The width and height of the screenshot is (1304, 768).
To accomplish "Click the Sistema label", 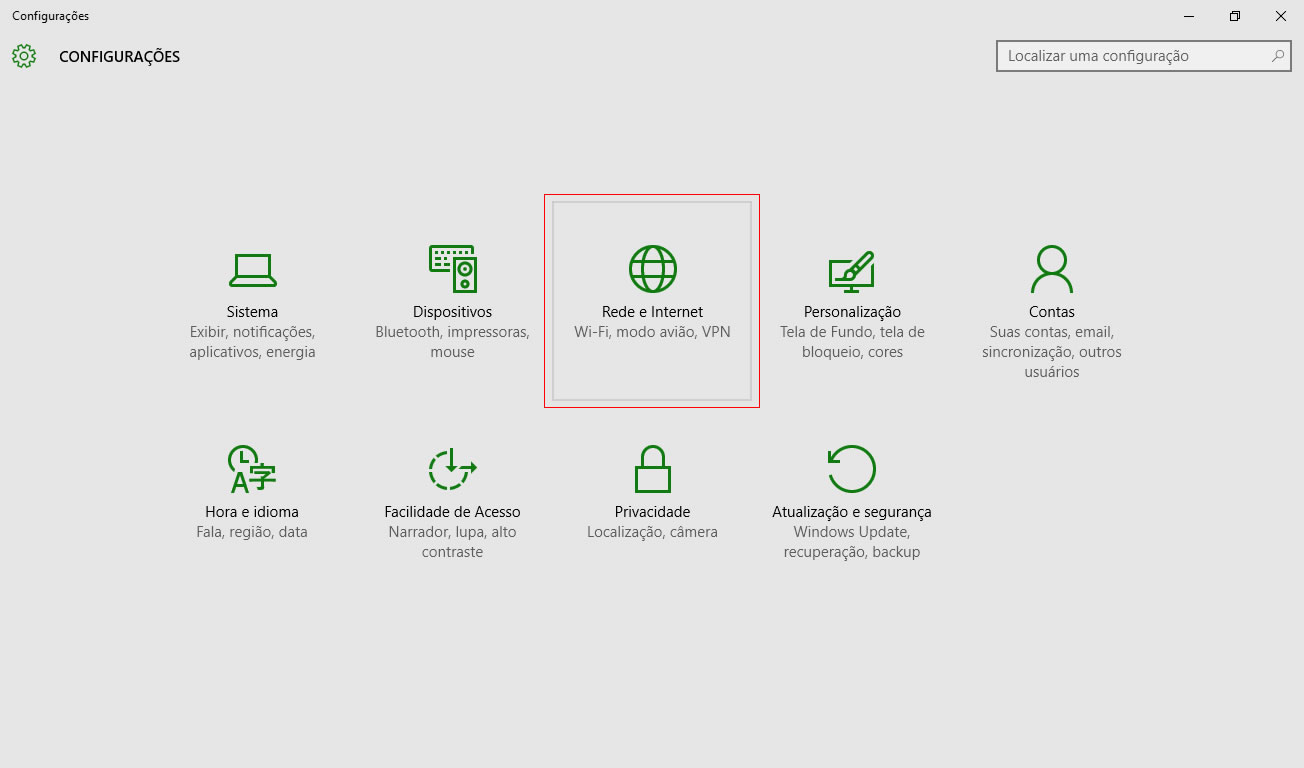I will 252,312.
